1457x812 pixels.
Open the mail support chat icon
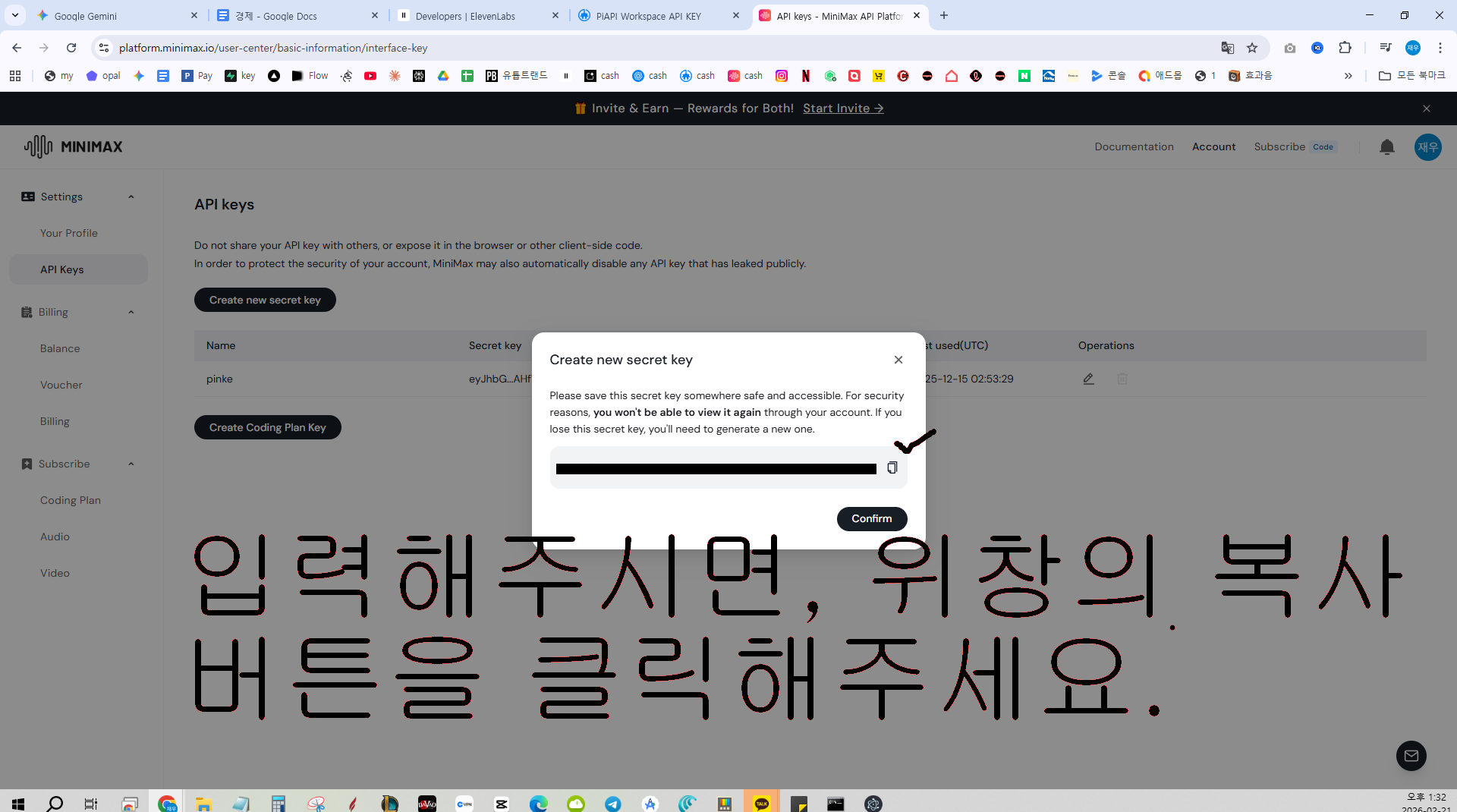click(1411, 756)
